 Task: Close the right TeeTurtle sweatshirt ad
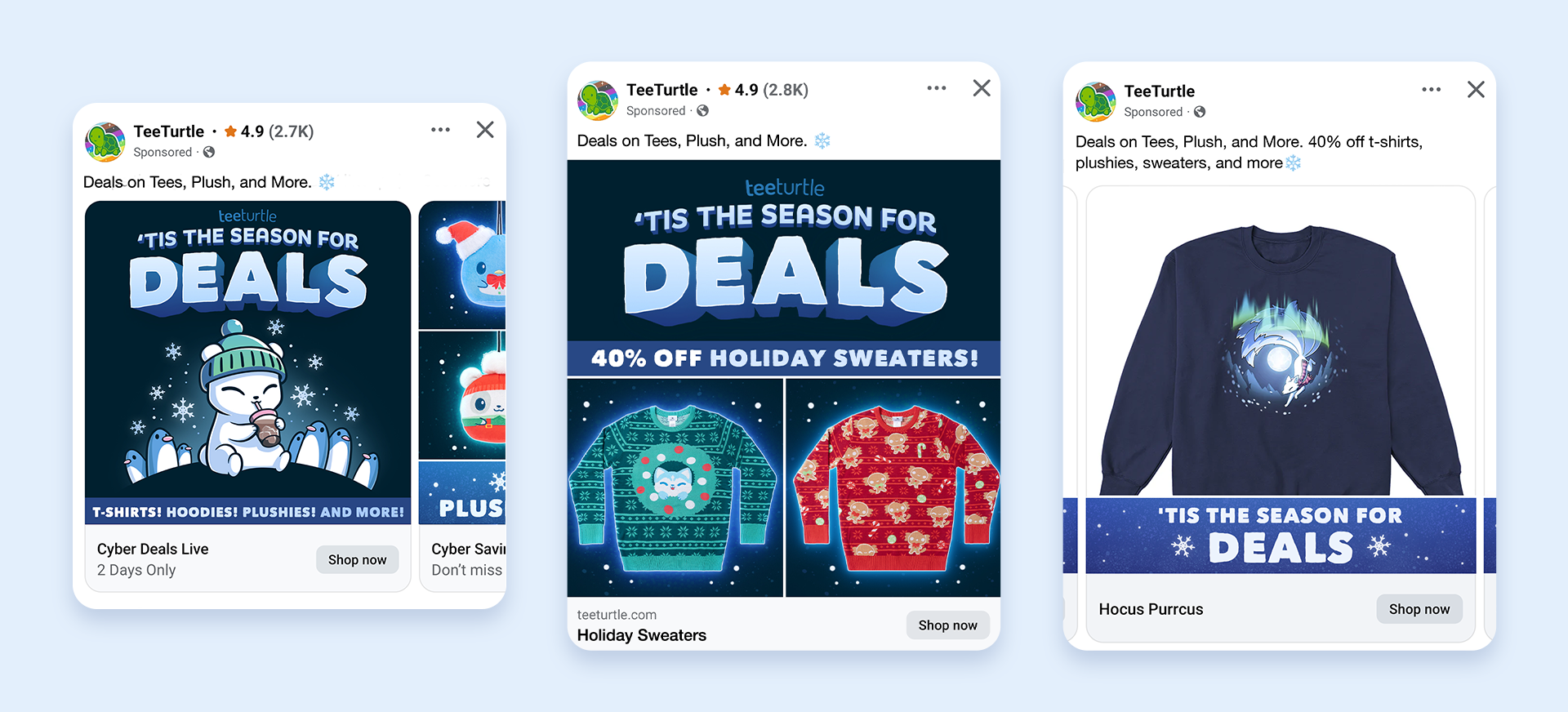point(1476,89)
